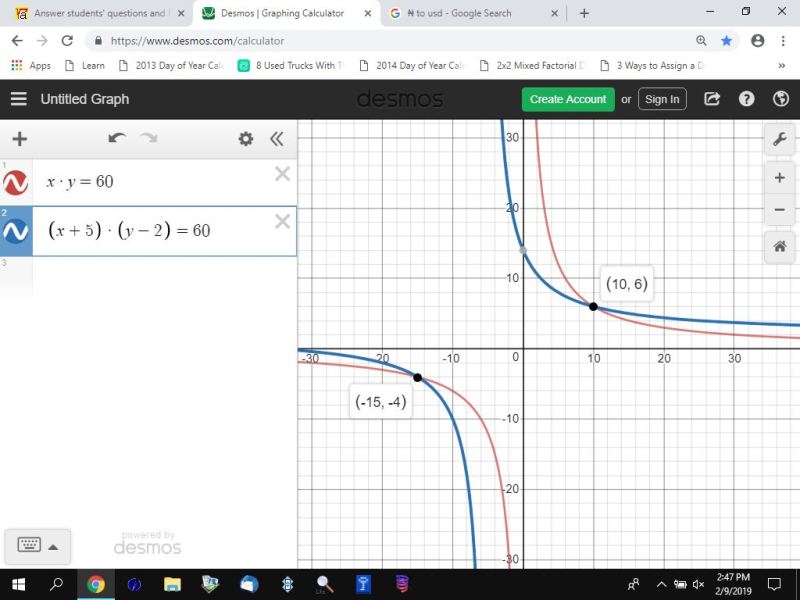Zoom in on the graph
Image resolution: width=800 pixels, height=600 pixels.
click(779, 178)
